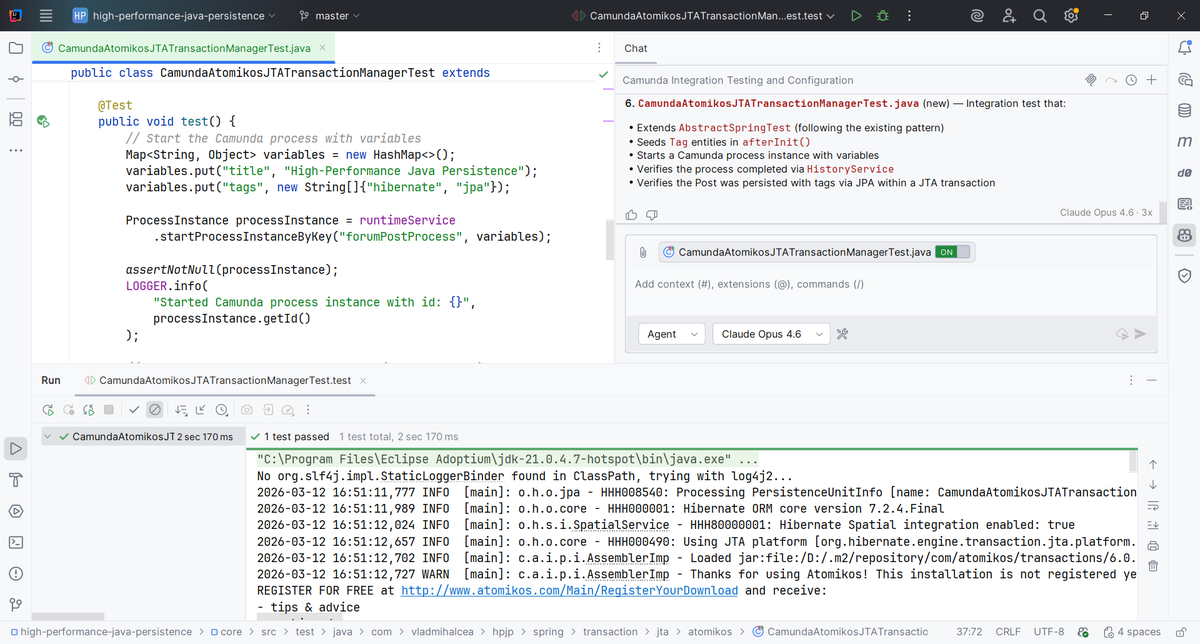Open the Structure tool window
This screenshot has height=644, width=1200.
pos(15,118)
